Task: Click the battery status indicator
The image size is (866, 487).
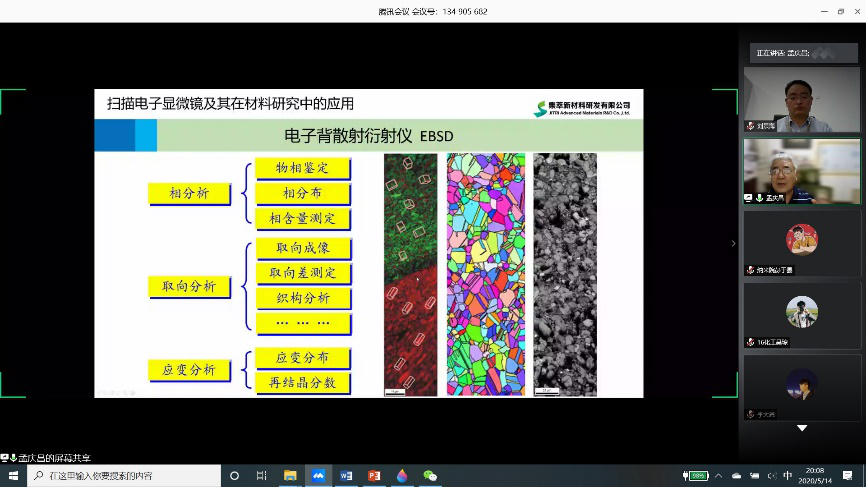Action: pos(695,476)
